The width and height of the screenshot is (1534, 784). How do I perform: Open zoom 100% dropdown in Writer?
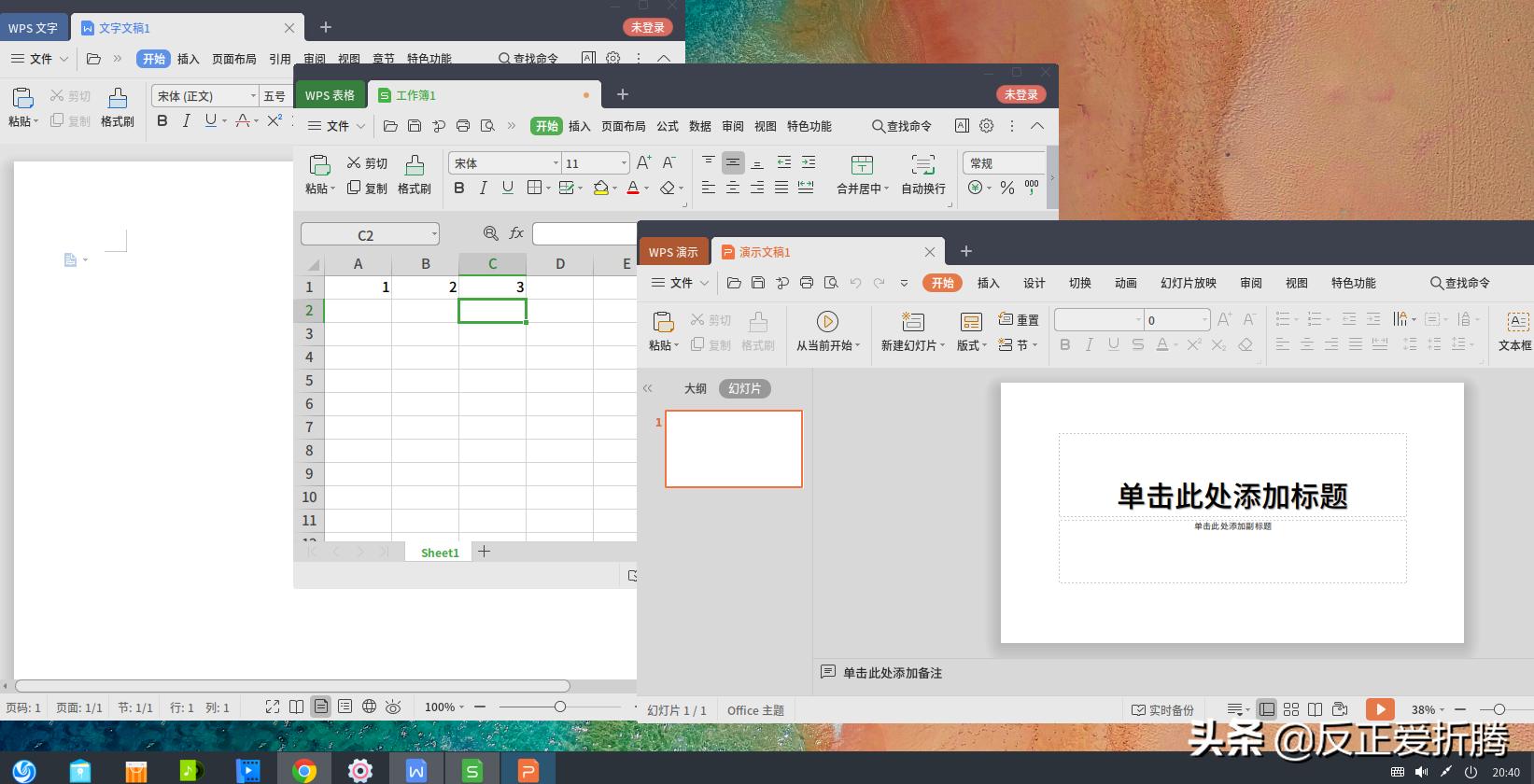[x=460, y=707]
